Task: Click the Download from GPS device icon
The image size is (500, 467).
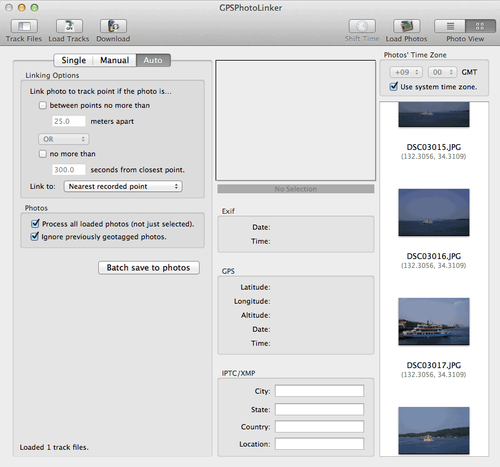Action: (113, 26)
